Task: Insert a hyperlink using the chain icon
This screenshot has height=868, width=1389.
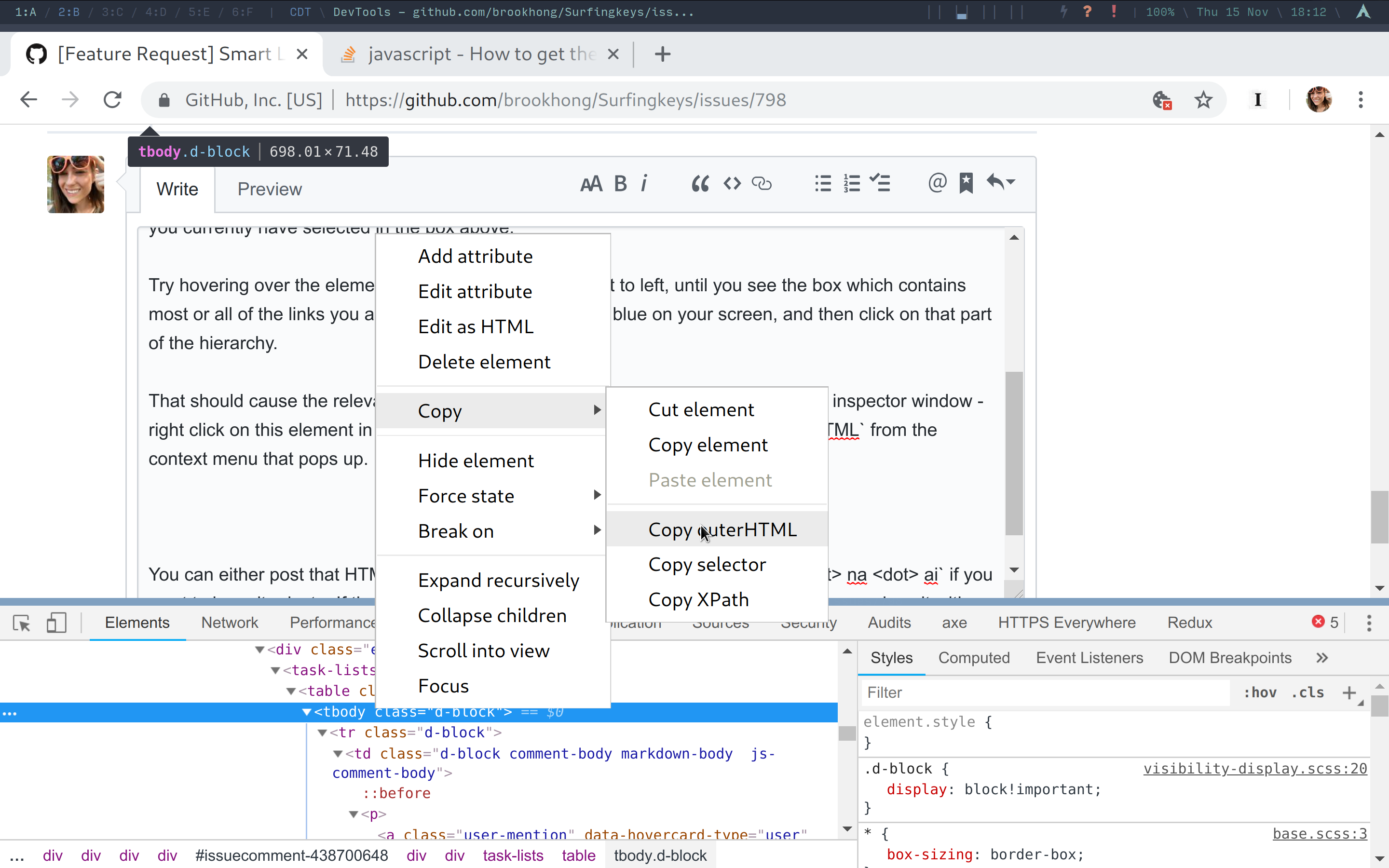Action: point(762,183)
